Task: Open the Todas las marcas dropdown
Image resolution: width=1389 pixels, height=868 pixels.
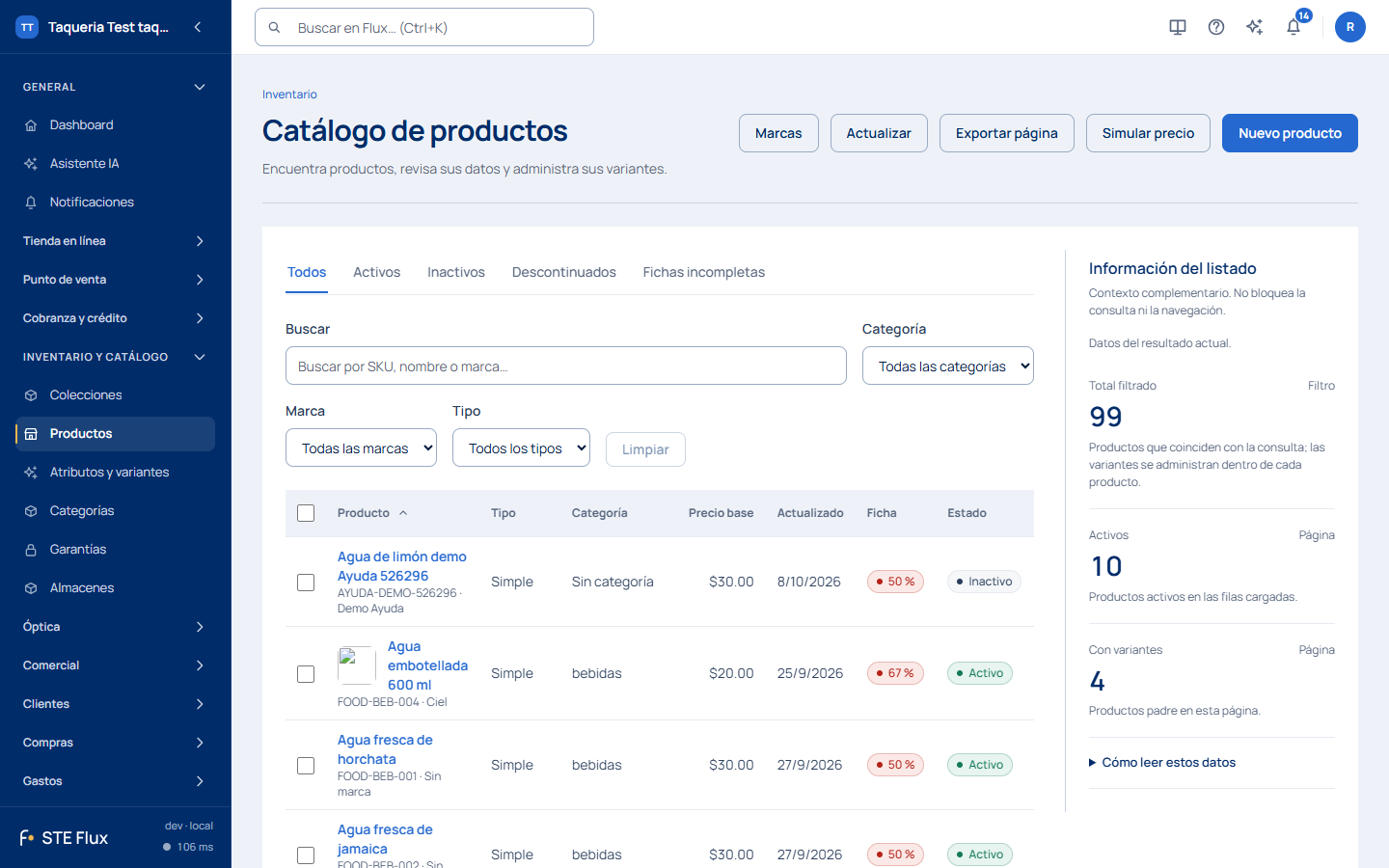Action: point(361,448)
